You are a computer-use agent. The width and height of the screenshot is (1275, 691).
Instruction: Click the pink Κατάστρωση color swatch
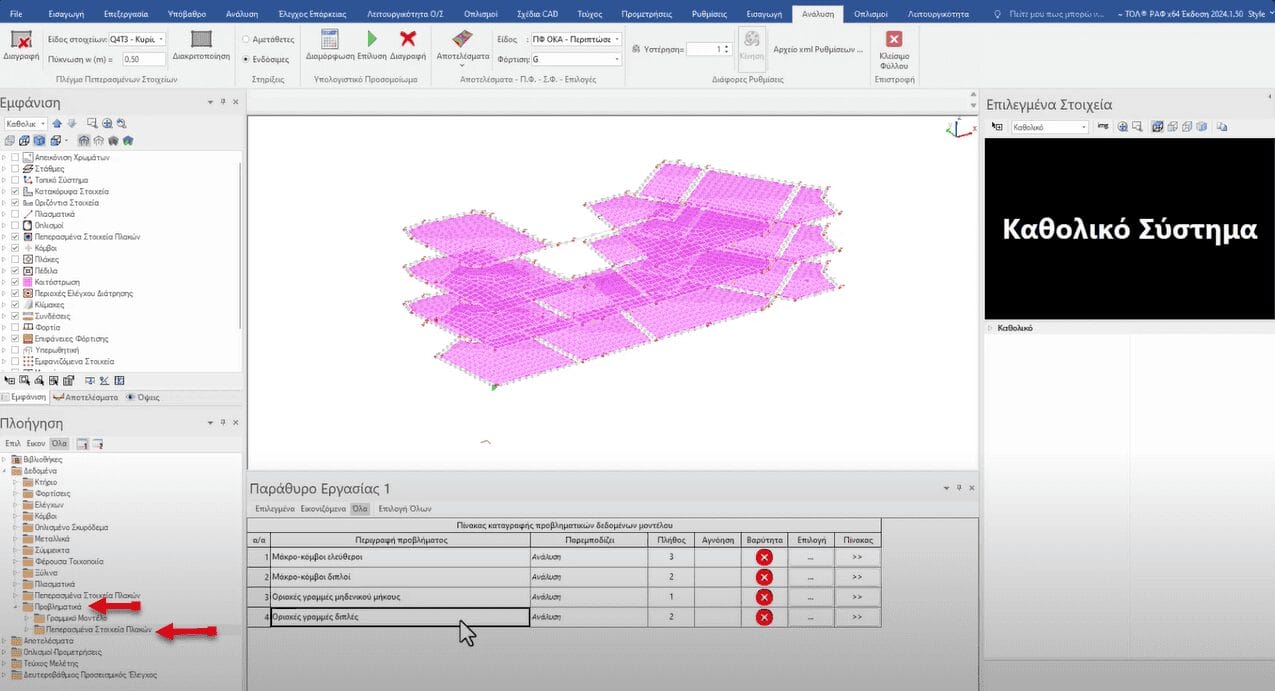[28, 282]
